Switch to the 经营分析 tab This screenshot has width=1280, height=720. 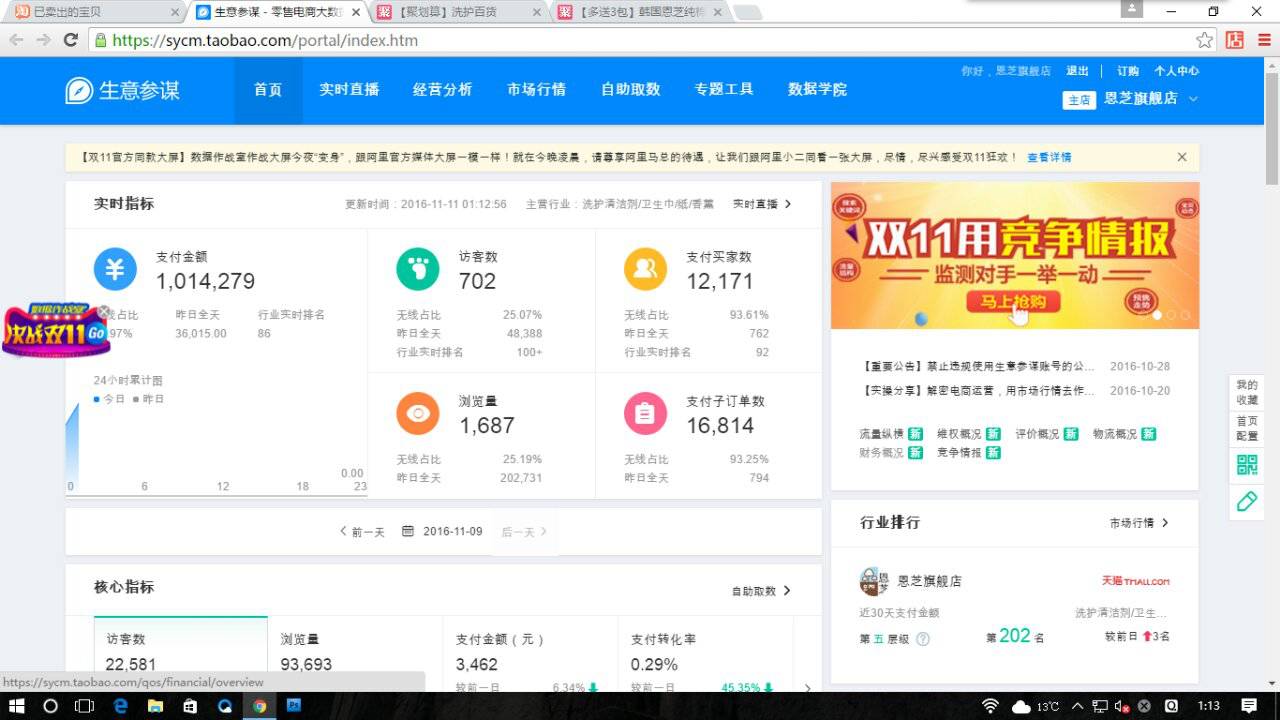tap(443, 90)
